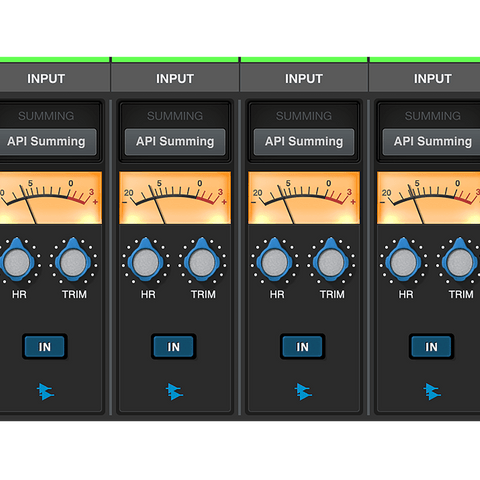Click the SUMMING label on the second strip
480x480 pixels.
[x=175, y=116]
